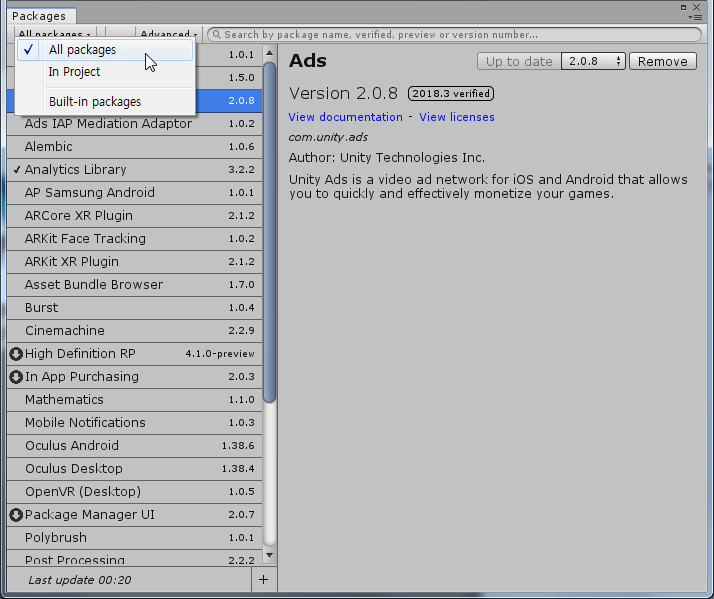This screenshot has width=714, height=599.
Task: Click the plus icon to add package
Action: pos(264,579)
